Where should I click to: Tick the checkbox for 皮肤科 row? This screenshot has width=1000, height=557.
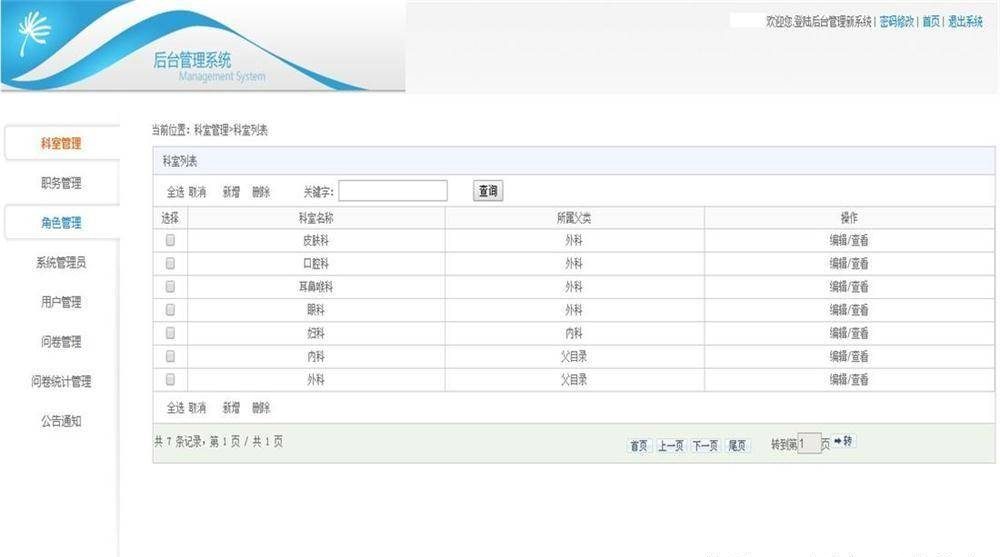pyautogui.click(x=170, y=240)
